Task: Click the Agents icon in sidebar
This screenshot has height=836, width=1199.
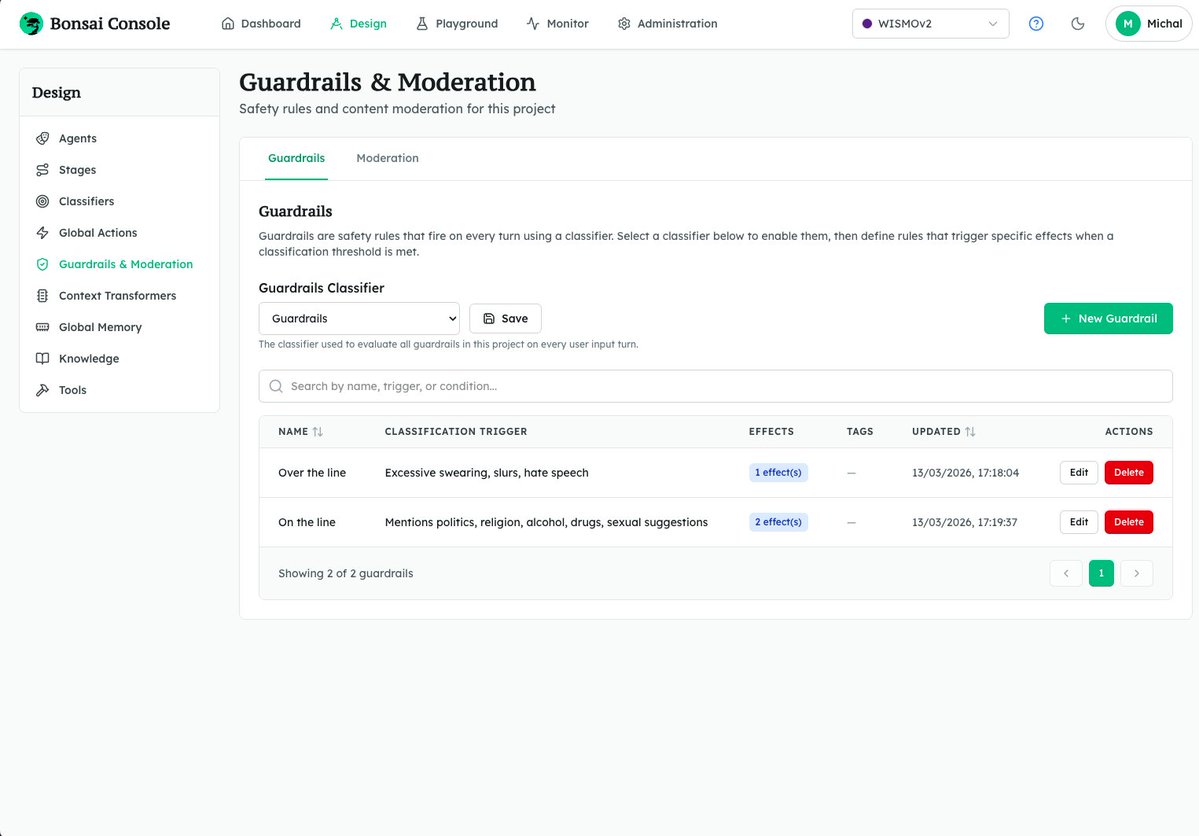Action: [x=43, y=138]
